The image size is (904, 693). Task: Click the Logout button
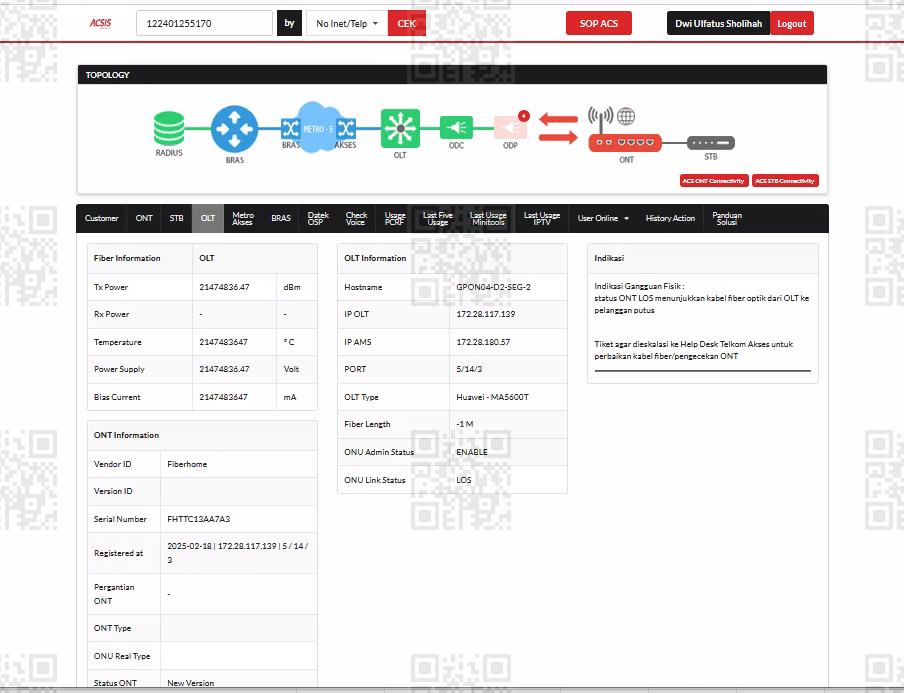pyautogui.click(x=792, y=24)
